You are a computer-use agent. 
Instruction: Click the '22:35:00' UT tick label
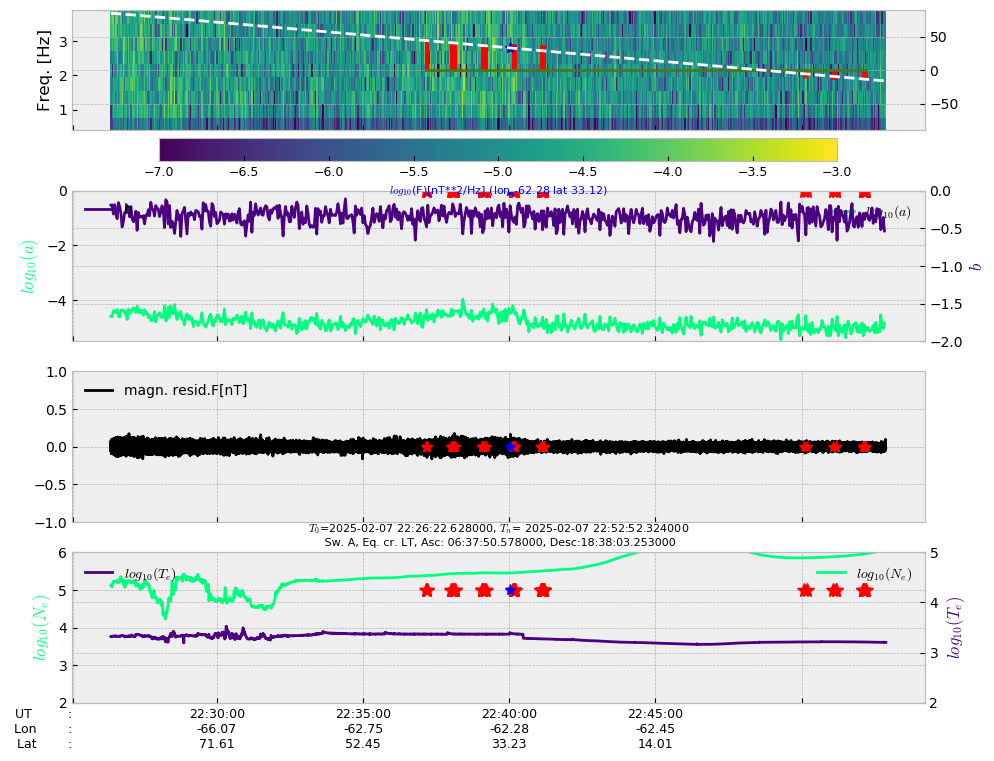(x=363, y=713)
